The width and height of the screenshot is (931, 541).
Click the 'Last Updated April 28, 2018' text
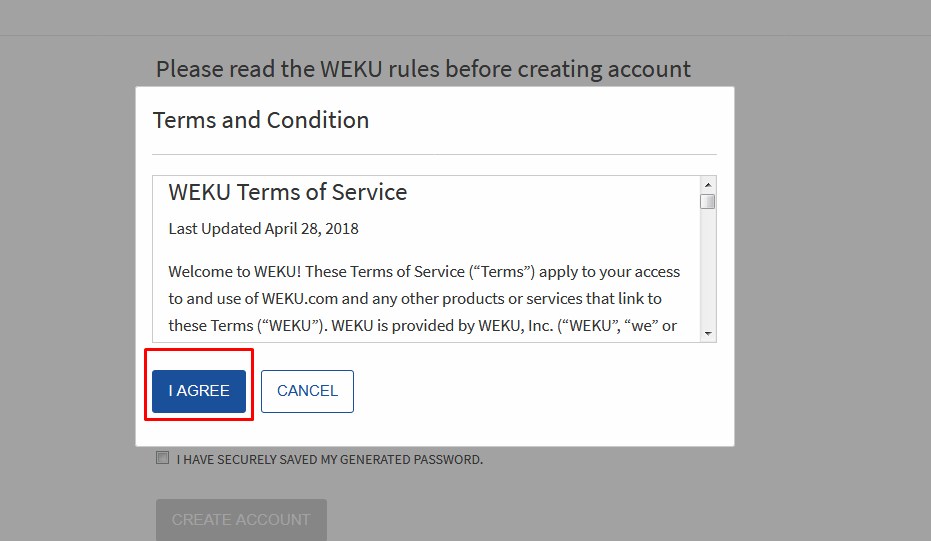(263, 228)
